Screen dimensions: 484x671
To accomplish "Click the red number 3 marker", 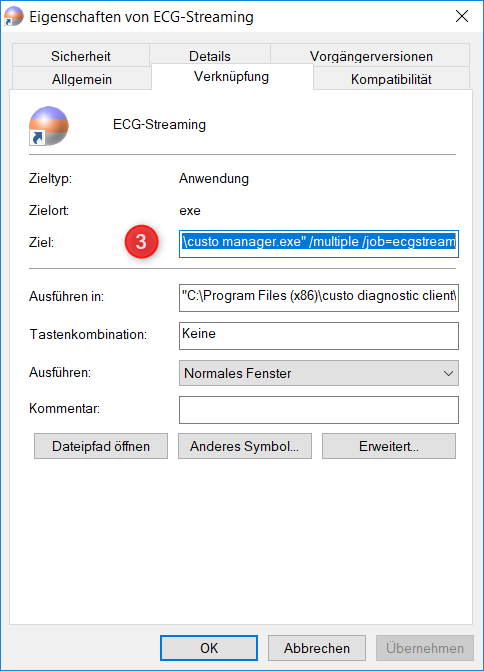I will (x=142, y=242).
